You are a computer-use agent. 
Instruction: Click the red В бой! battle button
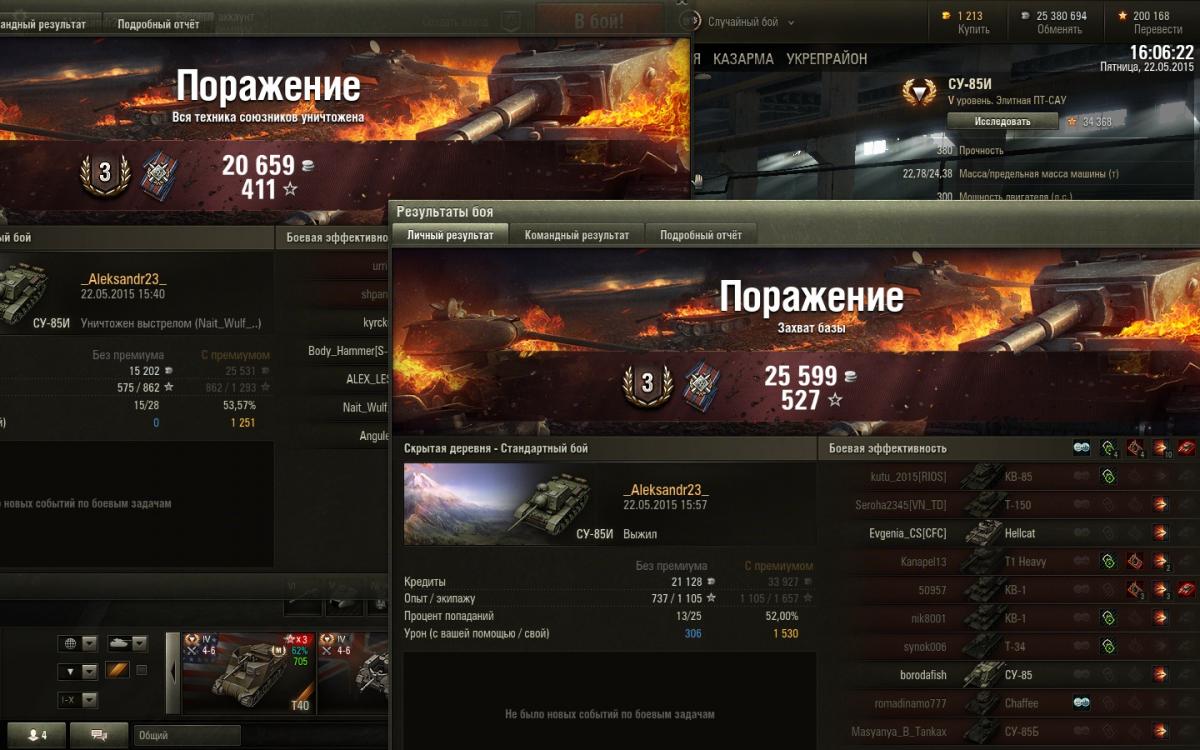[600, 20]
